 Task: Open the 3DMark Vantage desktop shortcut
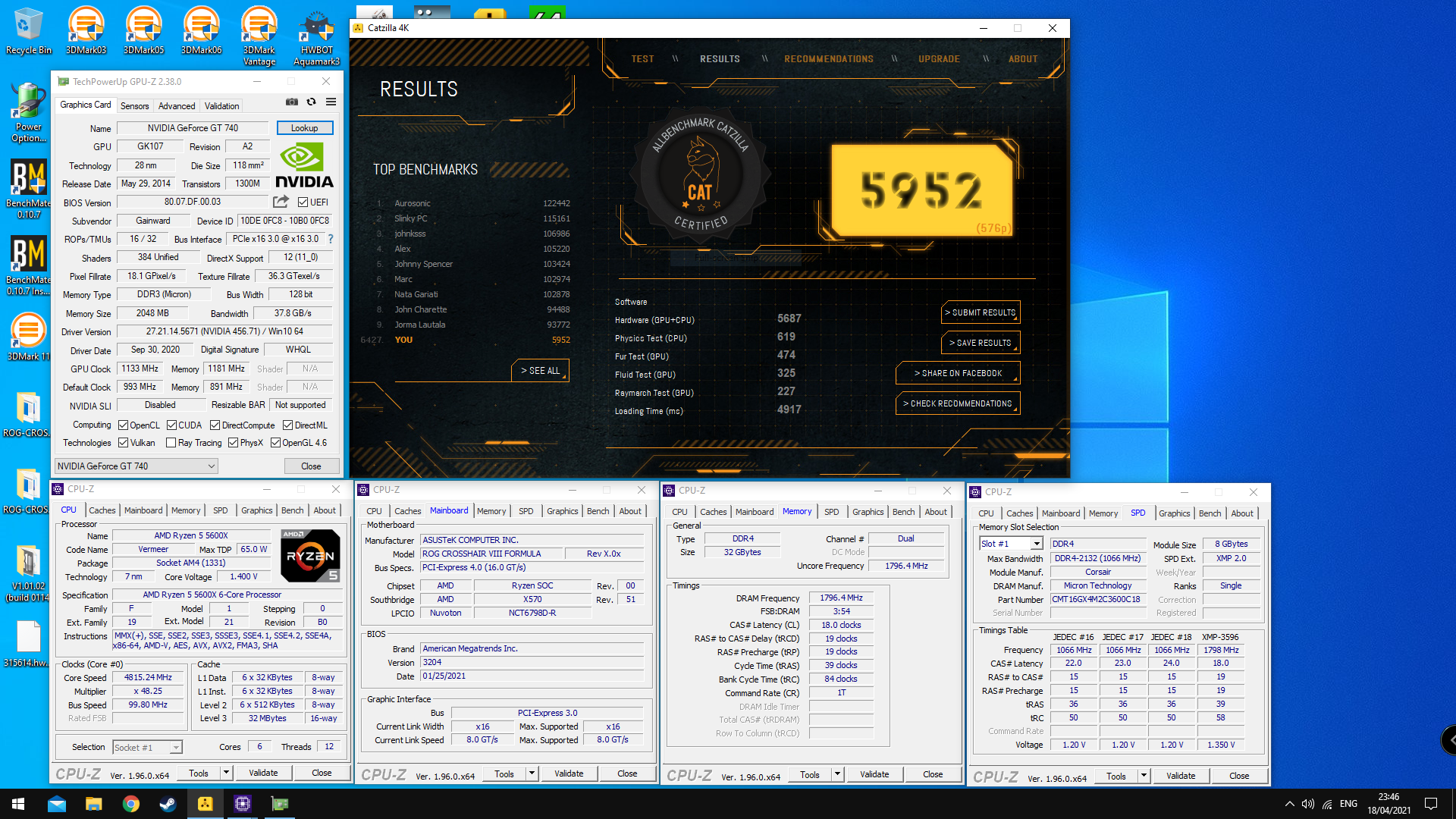point(259,36)
